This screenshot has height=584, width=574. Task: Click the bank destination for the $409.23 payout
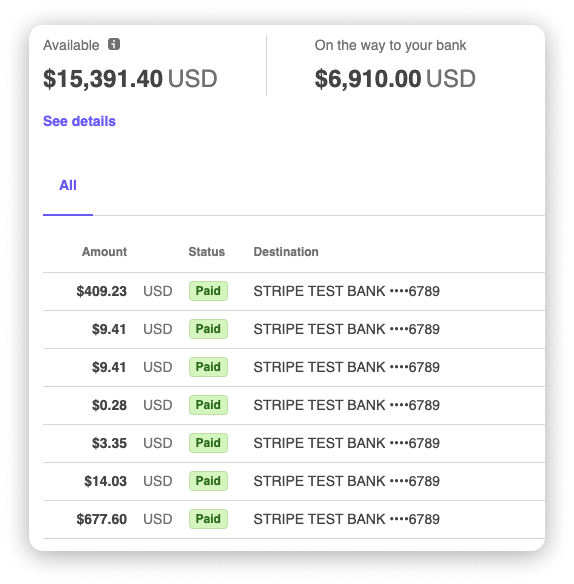(346, 291)
